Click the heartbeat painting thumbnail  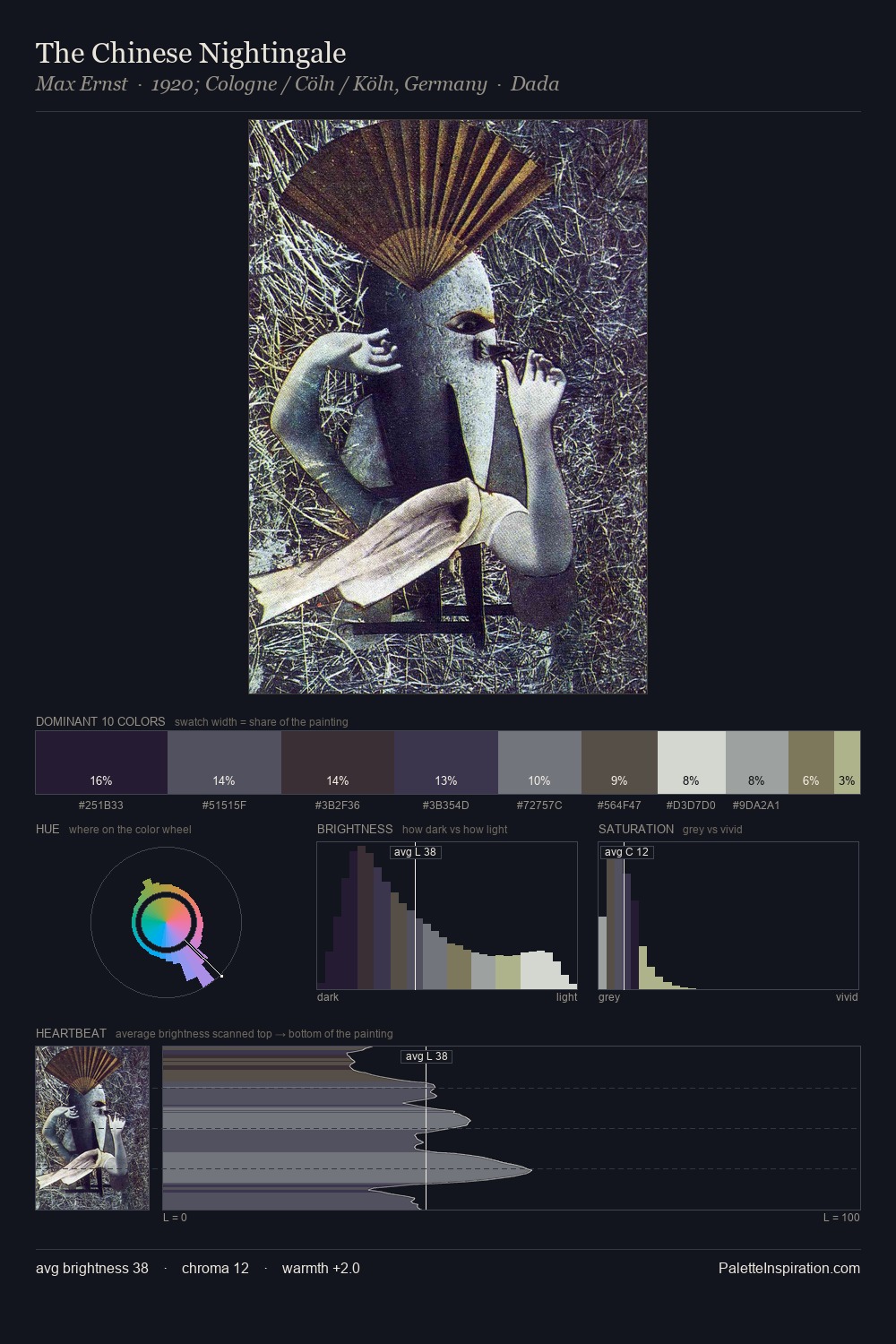click(x=92, y=1128)
